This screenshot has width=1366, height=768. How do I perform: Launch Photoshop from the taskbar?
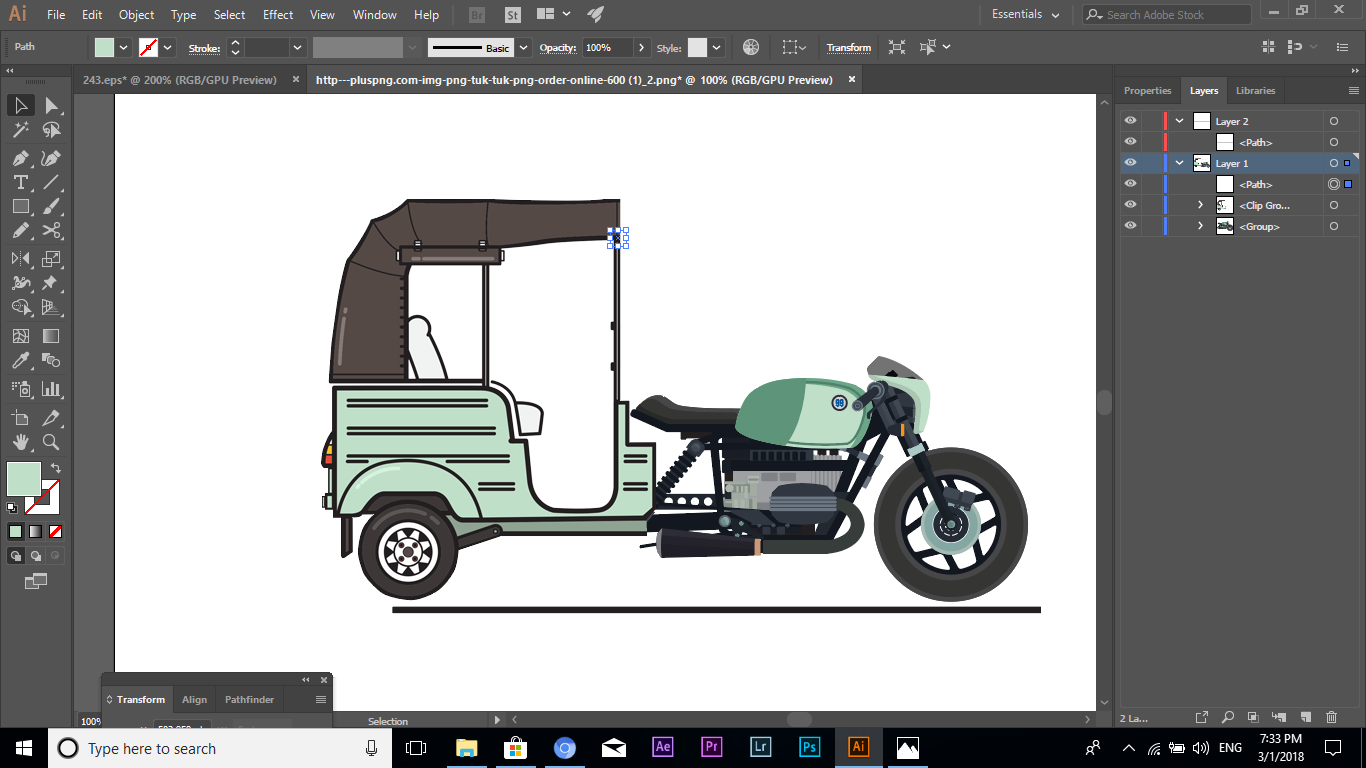point(809,747)
